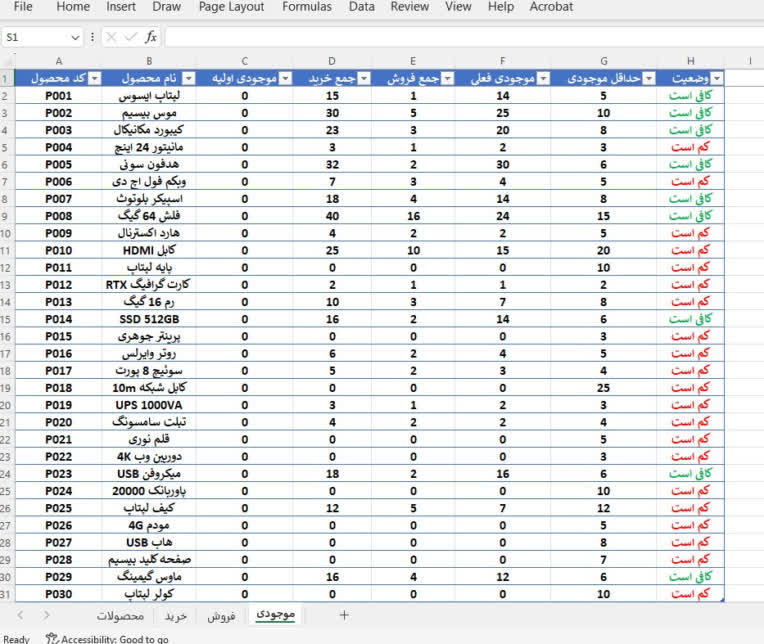Click the Insert Function fx icon
764x644 pixels.
pos(151,37)
